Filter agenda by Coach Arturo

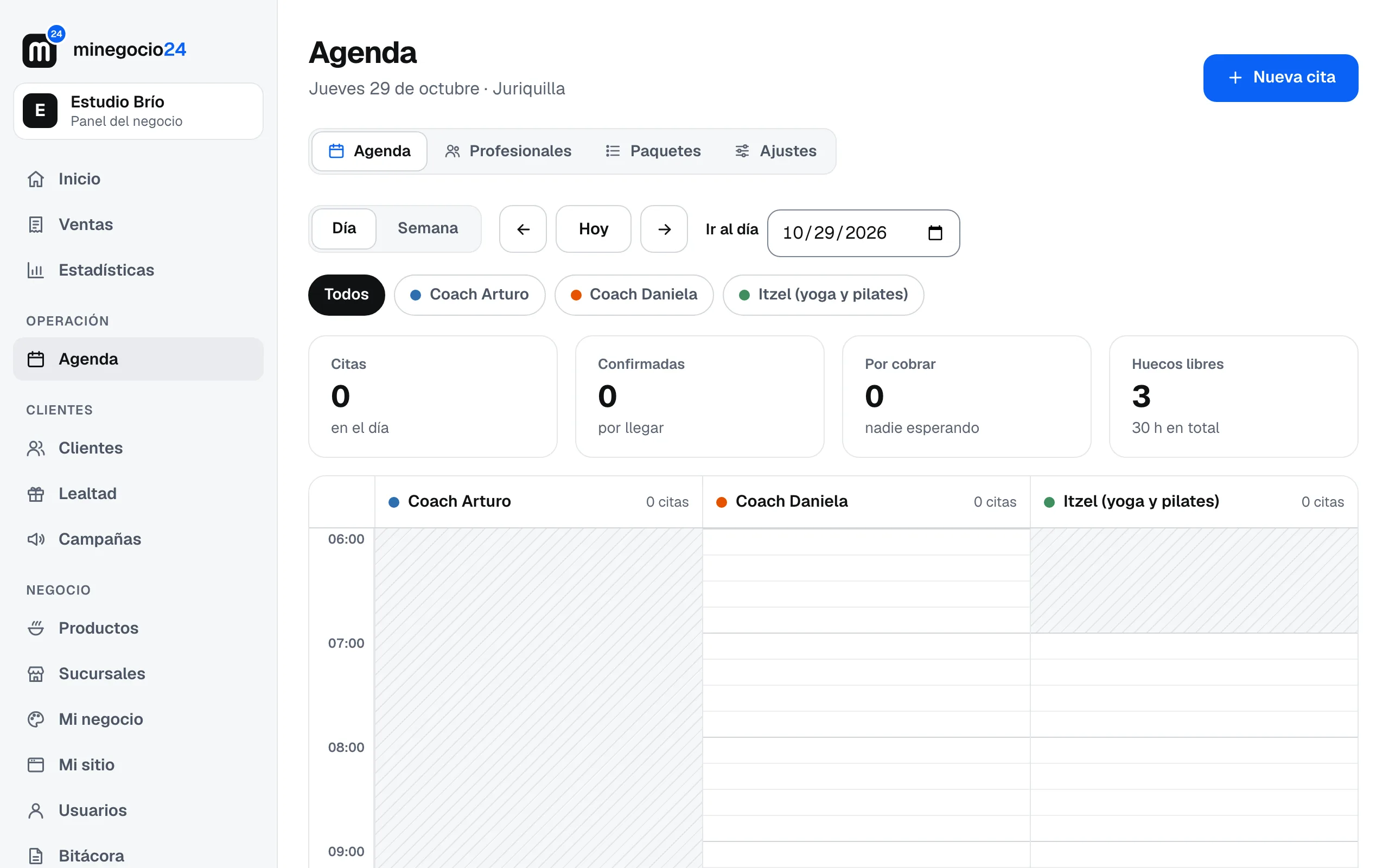pos(469,295)
